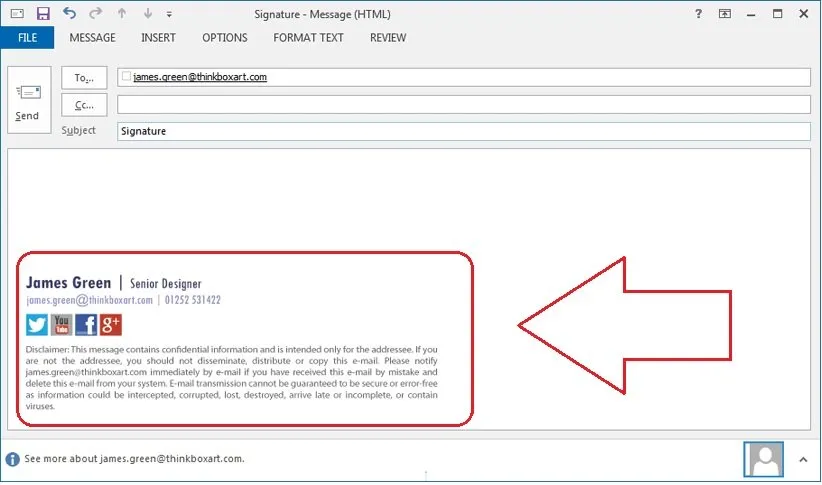The width and height of the screenshot is (822, 485).
Task: Click the Save icon in the title bar
Action: [43, 14]
